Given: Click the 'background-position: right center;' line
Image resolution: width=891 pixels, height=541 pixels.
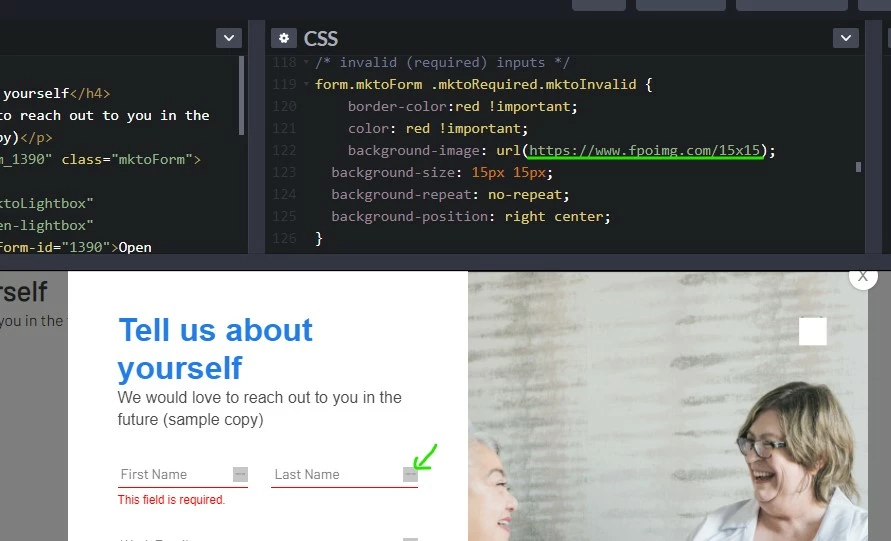Looking at the screenshot, I should [471, 217].
